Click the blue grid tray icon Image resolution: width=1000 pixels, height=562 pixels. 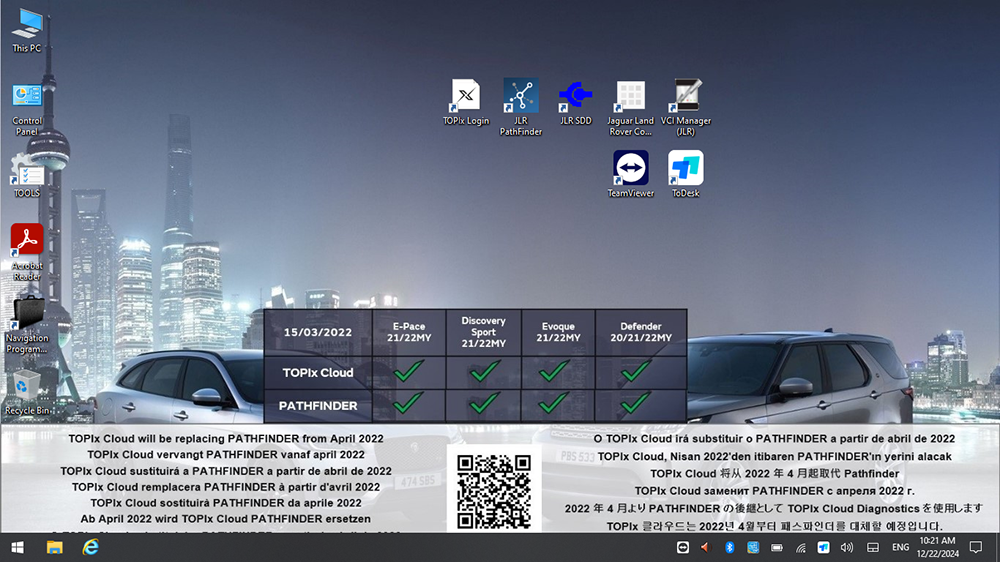(x=753, y=547)
